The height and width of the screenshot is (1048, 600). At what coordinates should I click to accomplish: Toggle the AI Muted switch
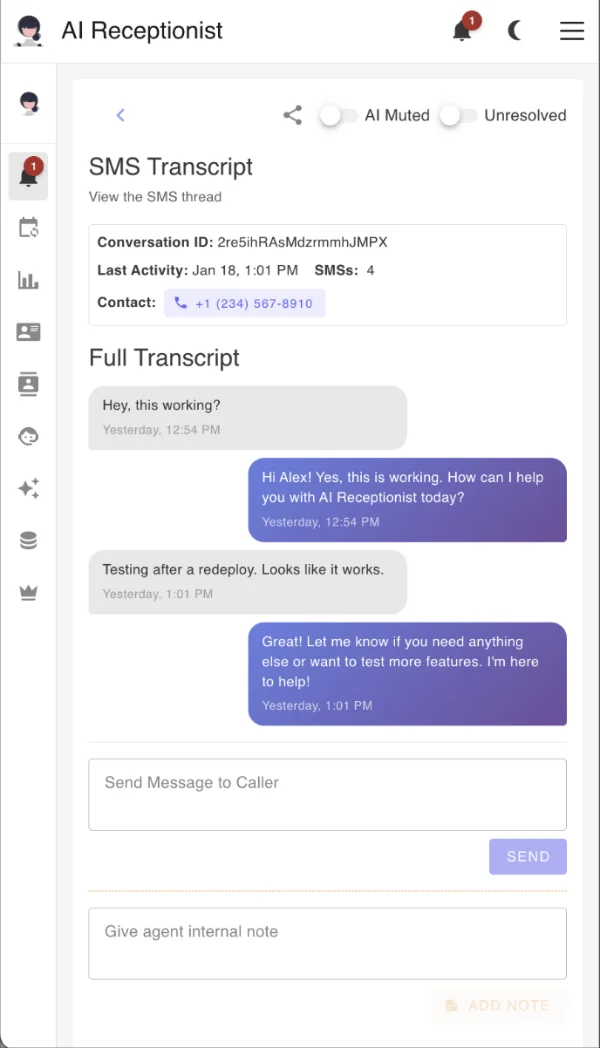pos(338,115)
